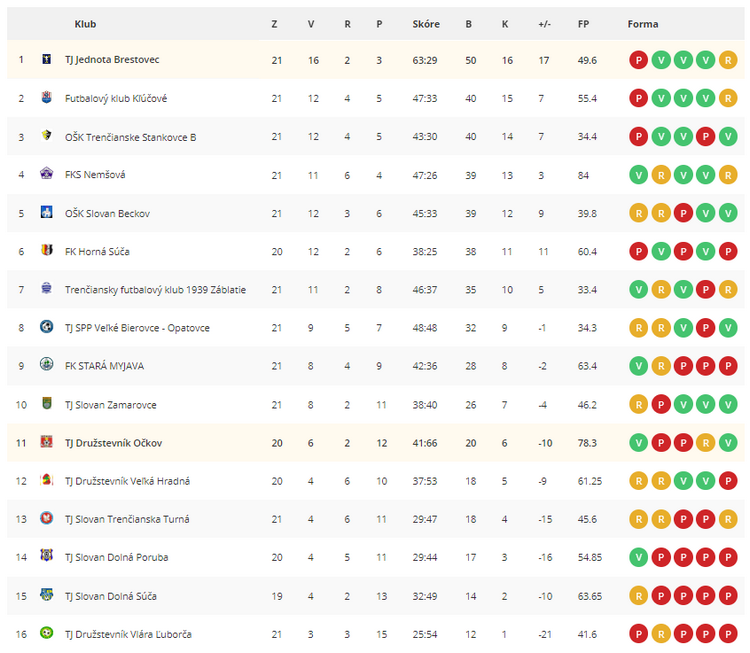Viewport: 750px width, 653px height.
Task: Select the TJ Slovan Dolná Súča link
Action: pyautogui.click(x=111, y=597)
